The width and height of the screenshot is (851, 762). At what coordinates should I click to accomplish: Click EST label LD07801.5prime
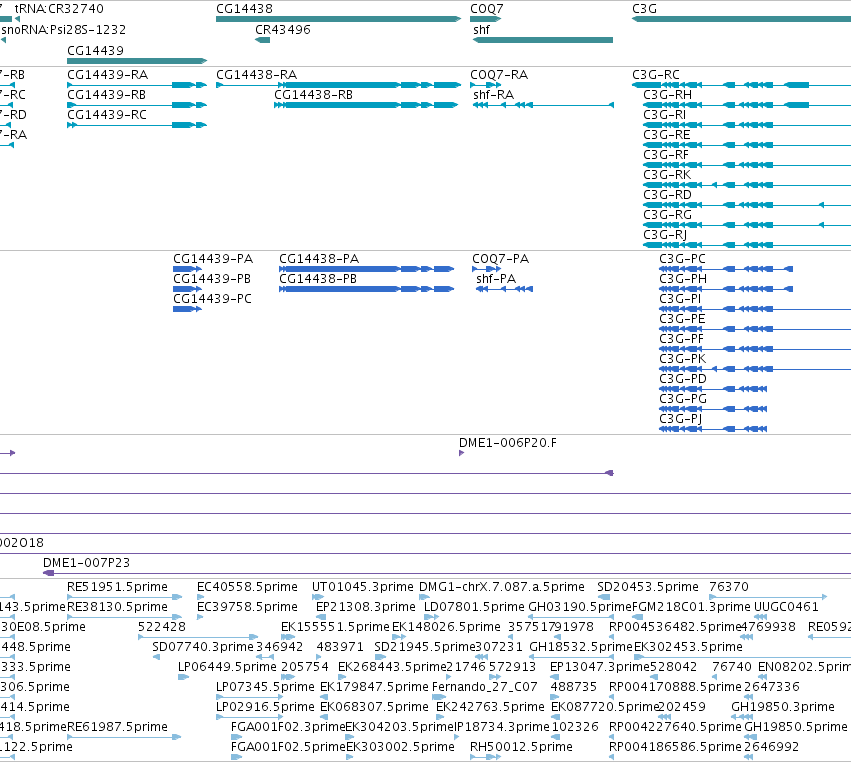(474, 606)
